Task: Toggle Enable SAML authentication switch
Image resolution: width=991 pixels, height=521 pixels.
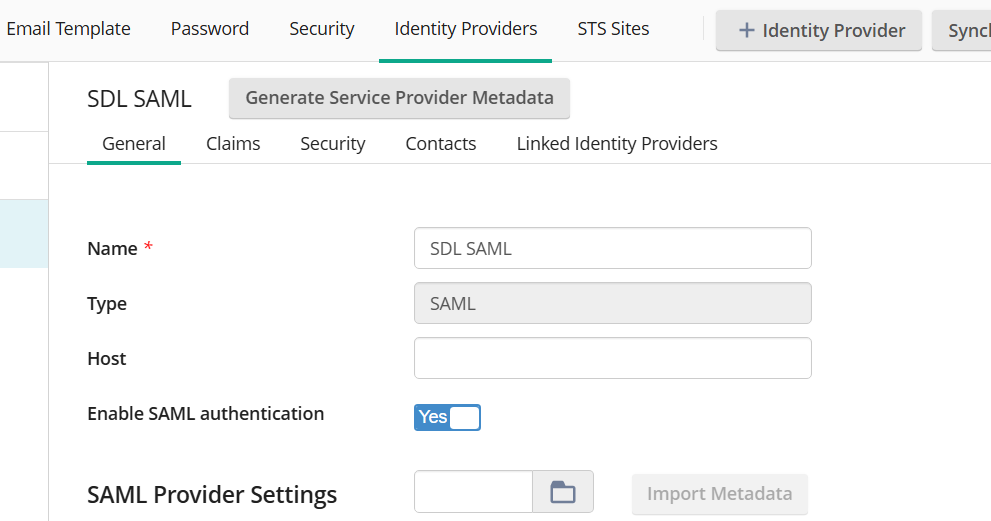Action: (x=447, y=417)
